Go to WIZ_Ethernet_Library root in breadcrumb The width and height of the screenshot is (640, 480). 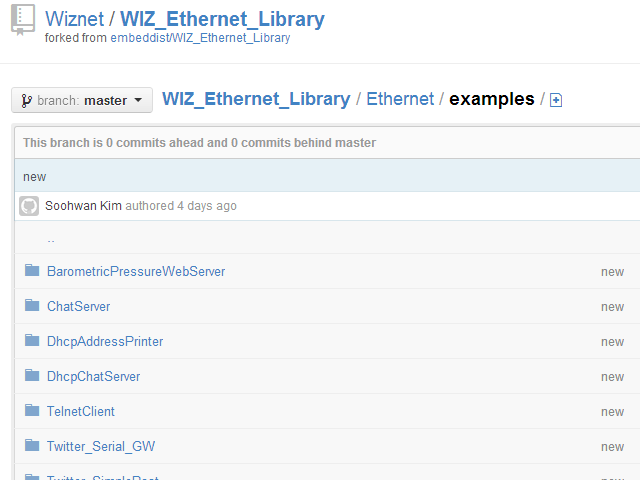click(256, 99)
